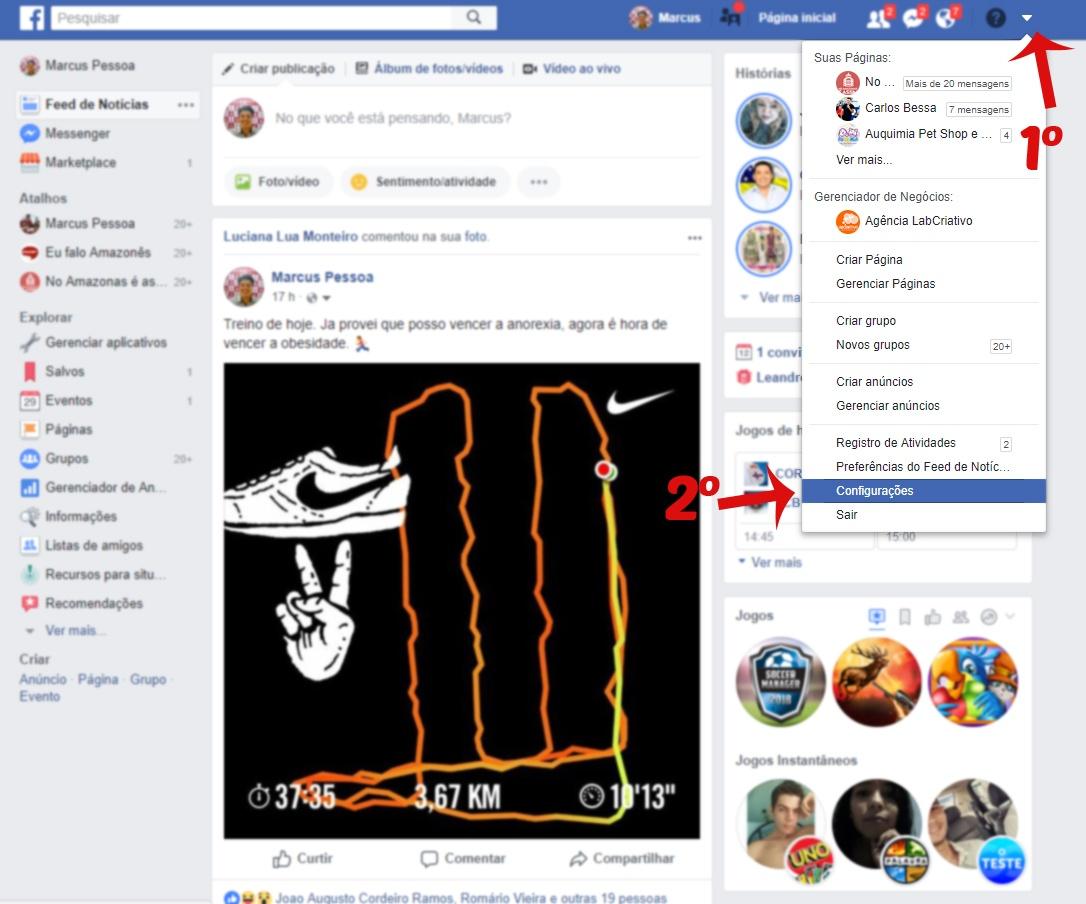Select Vídeo ao vivo tab
The image size is (1086, 904).
(572, 69)
